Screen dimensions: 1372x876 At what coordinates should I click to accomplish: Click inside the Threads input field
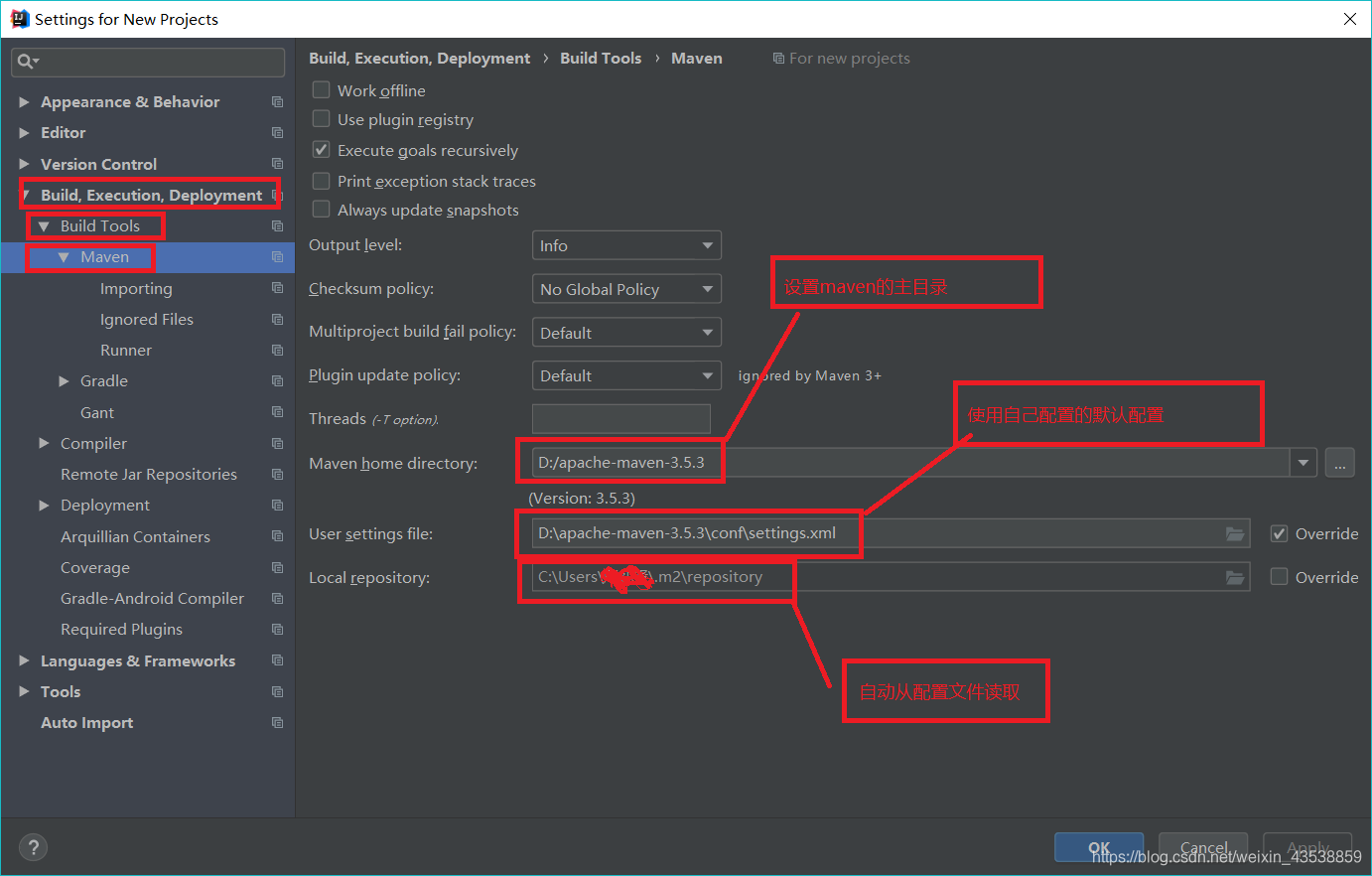click(621, 419)
